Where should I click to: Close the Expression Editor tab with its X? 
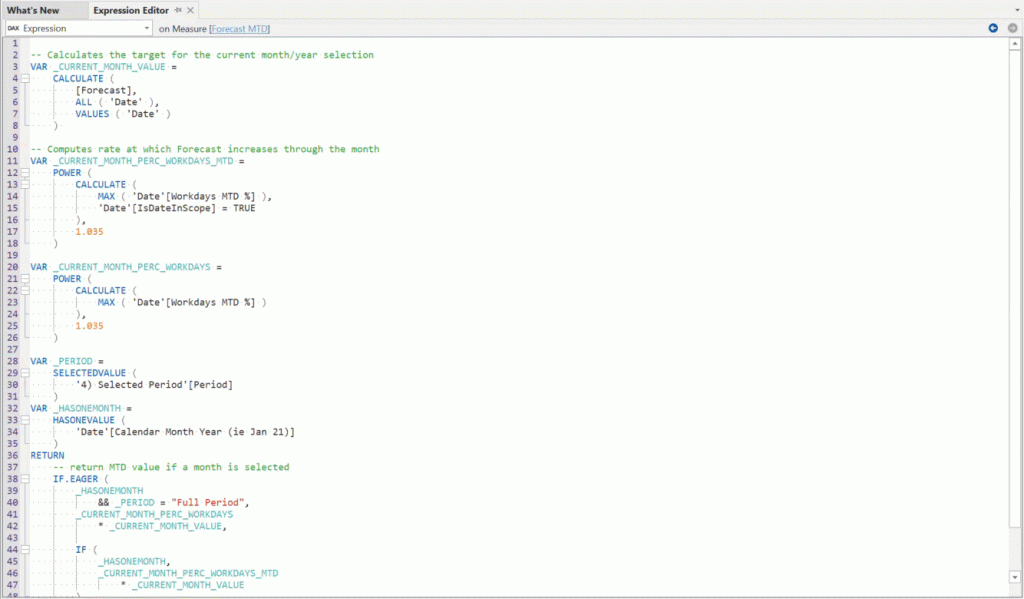[190, 9]
